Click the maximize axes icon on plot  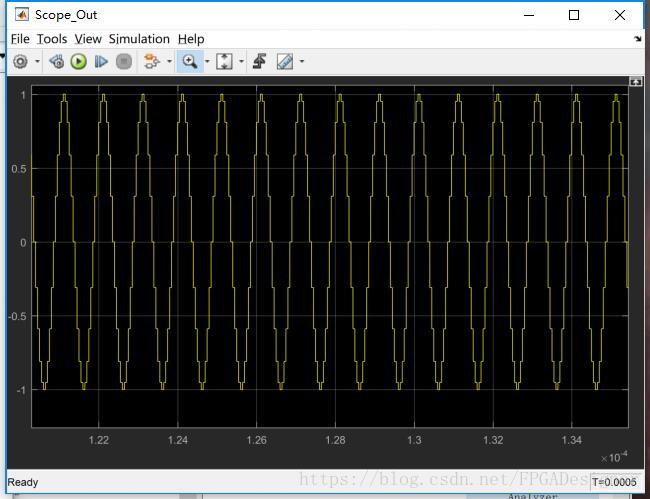pos(636,82)
